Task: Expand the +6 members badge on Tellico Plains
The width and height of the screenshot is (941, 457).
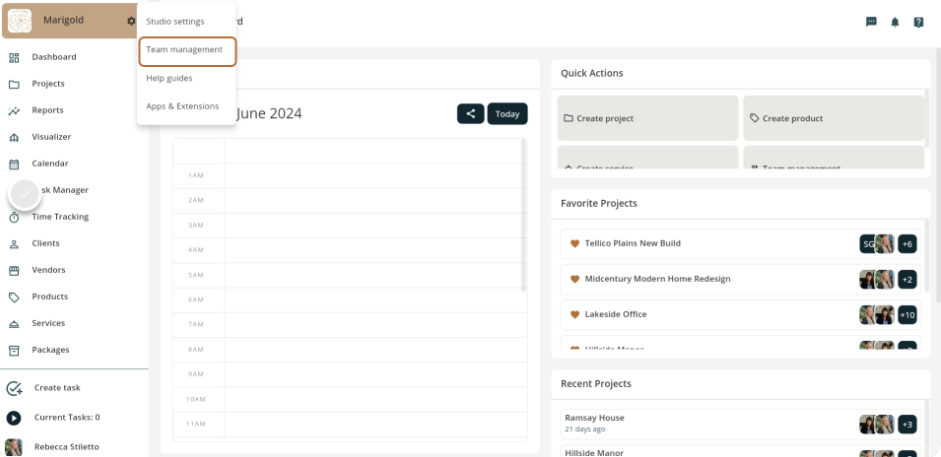Action: pyautogui.click(x=907, y=244)
